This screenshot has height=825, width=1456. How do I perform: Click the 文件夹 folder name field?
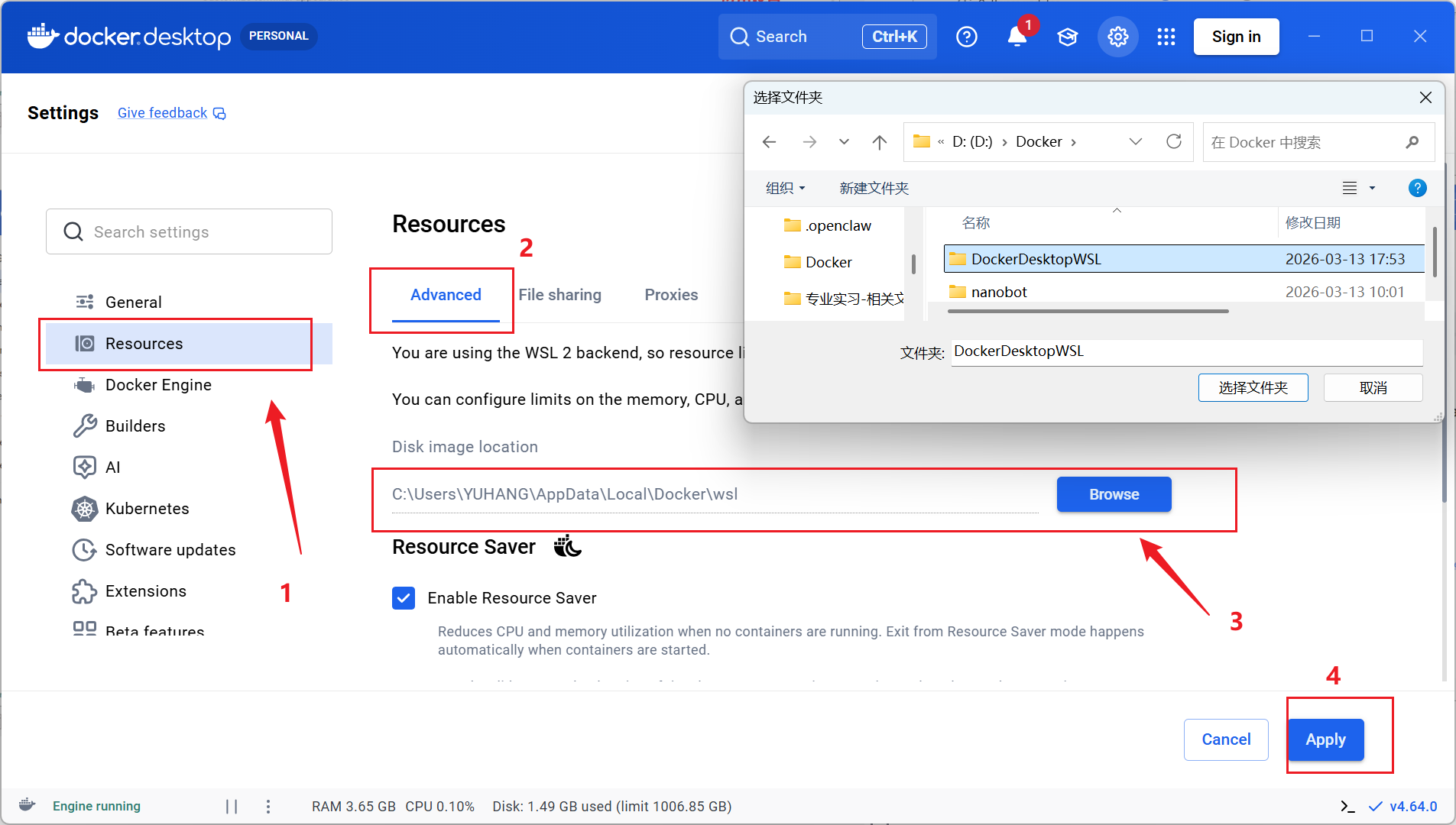click(1187, 351)
